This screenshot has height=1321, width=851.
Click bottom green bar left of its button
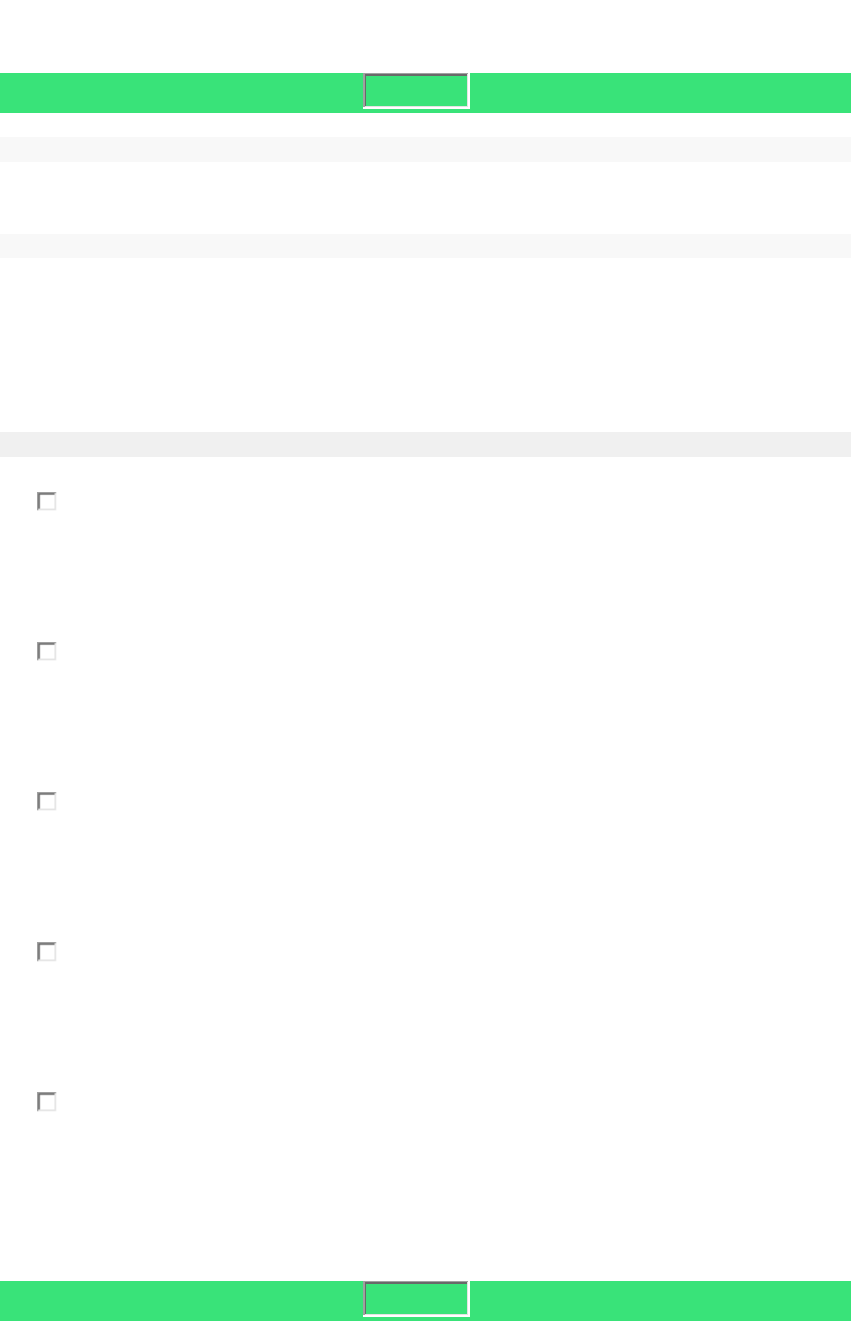click(x=180, y=1300)
